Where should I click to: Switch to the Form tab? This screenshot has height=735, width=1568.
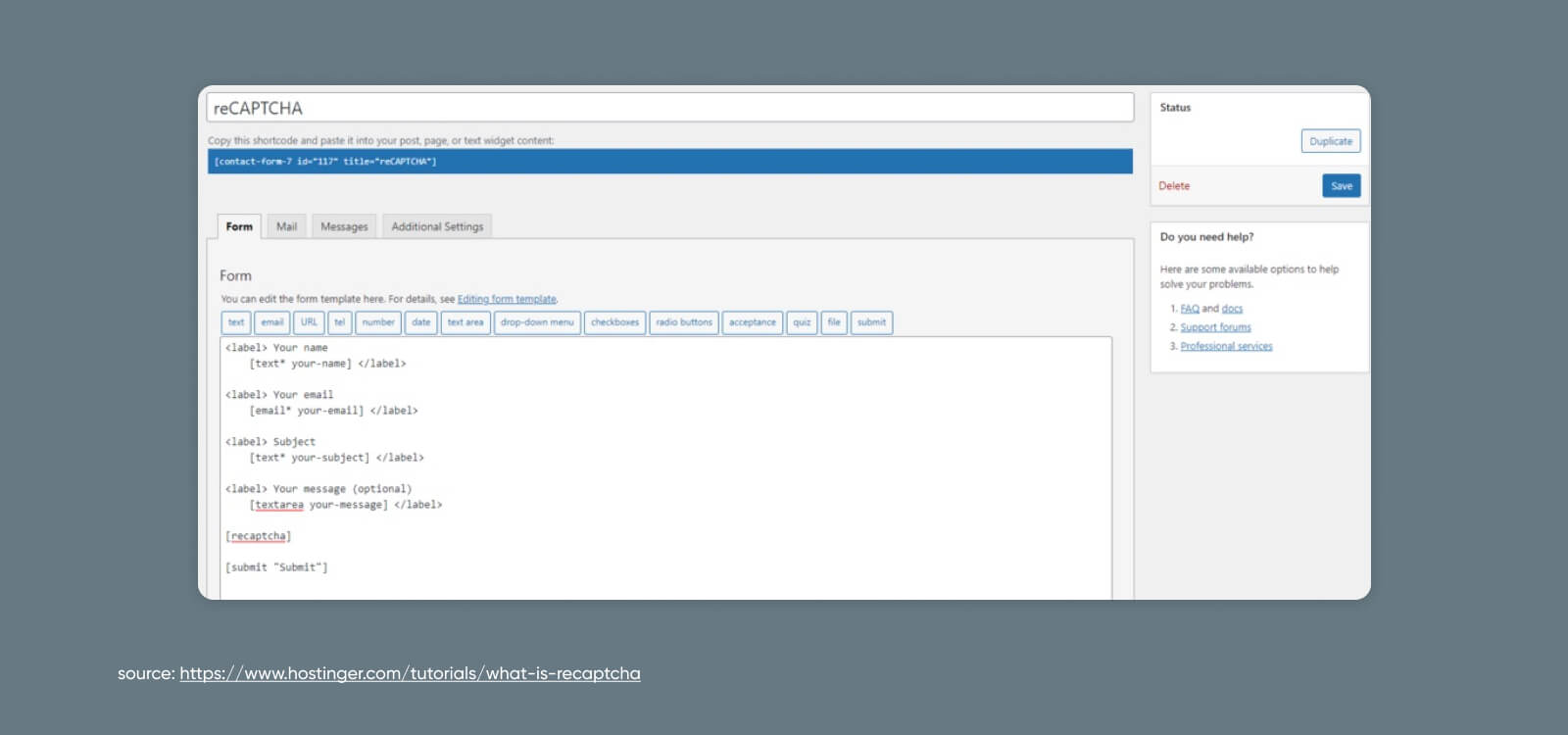point(239,226)
